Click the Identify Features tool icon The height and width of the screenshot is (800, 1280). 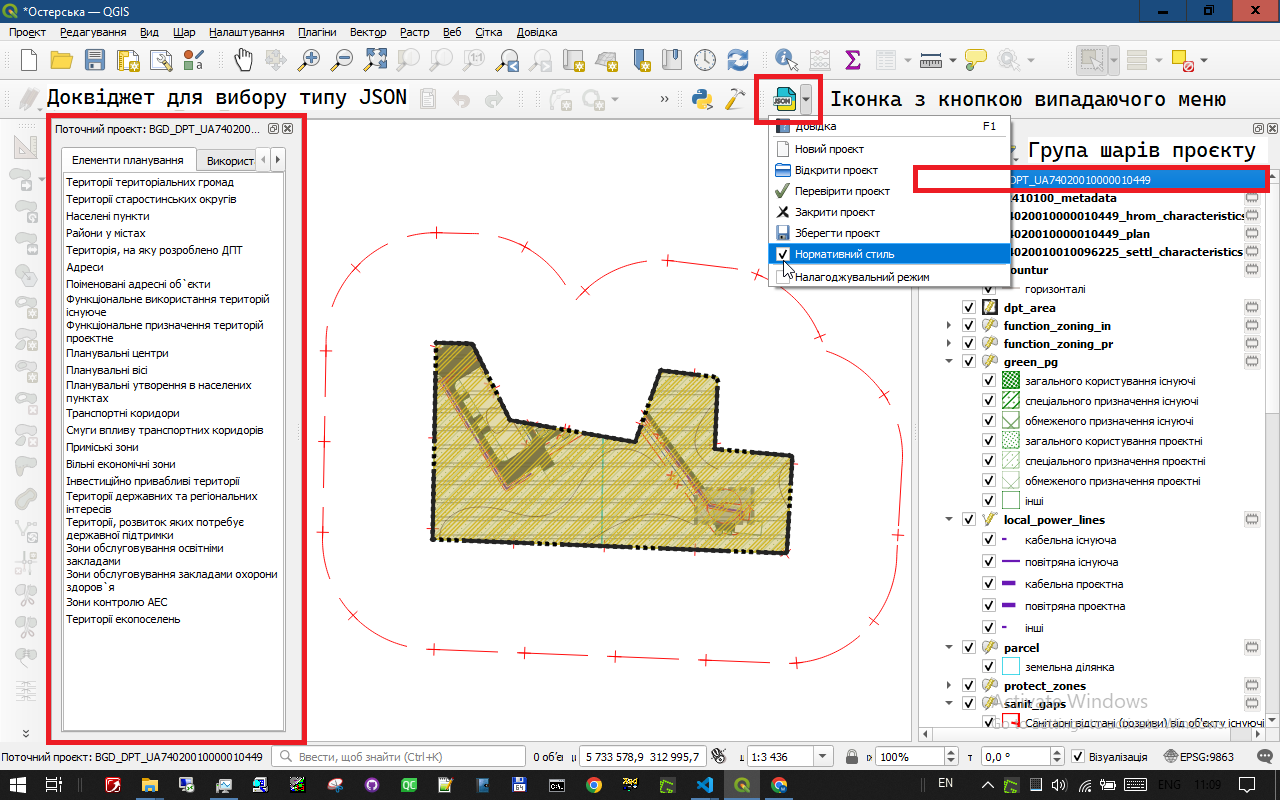click(x=787, y=60)
